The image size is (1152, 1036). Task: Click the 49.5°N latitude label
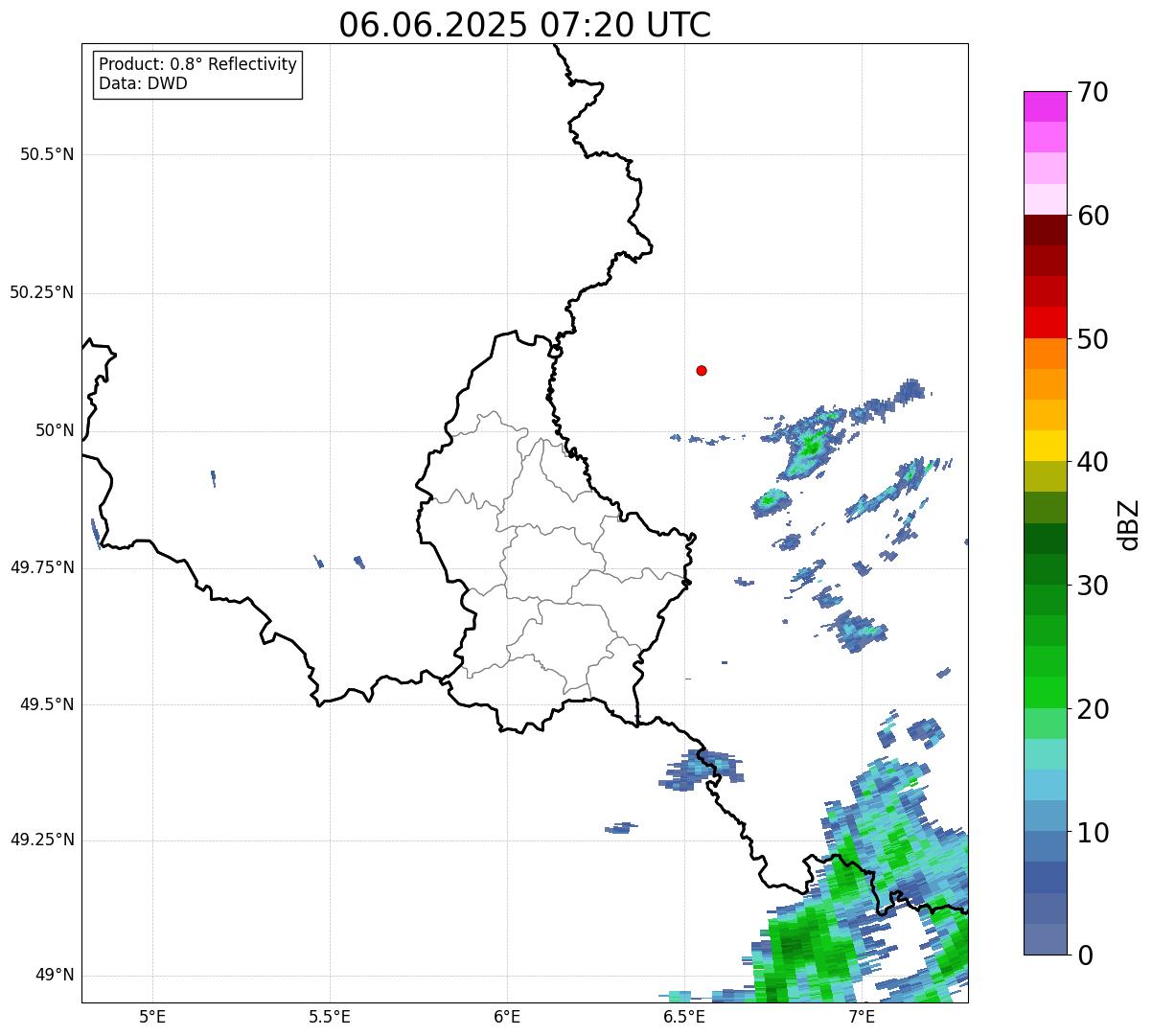point(47,704)
